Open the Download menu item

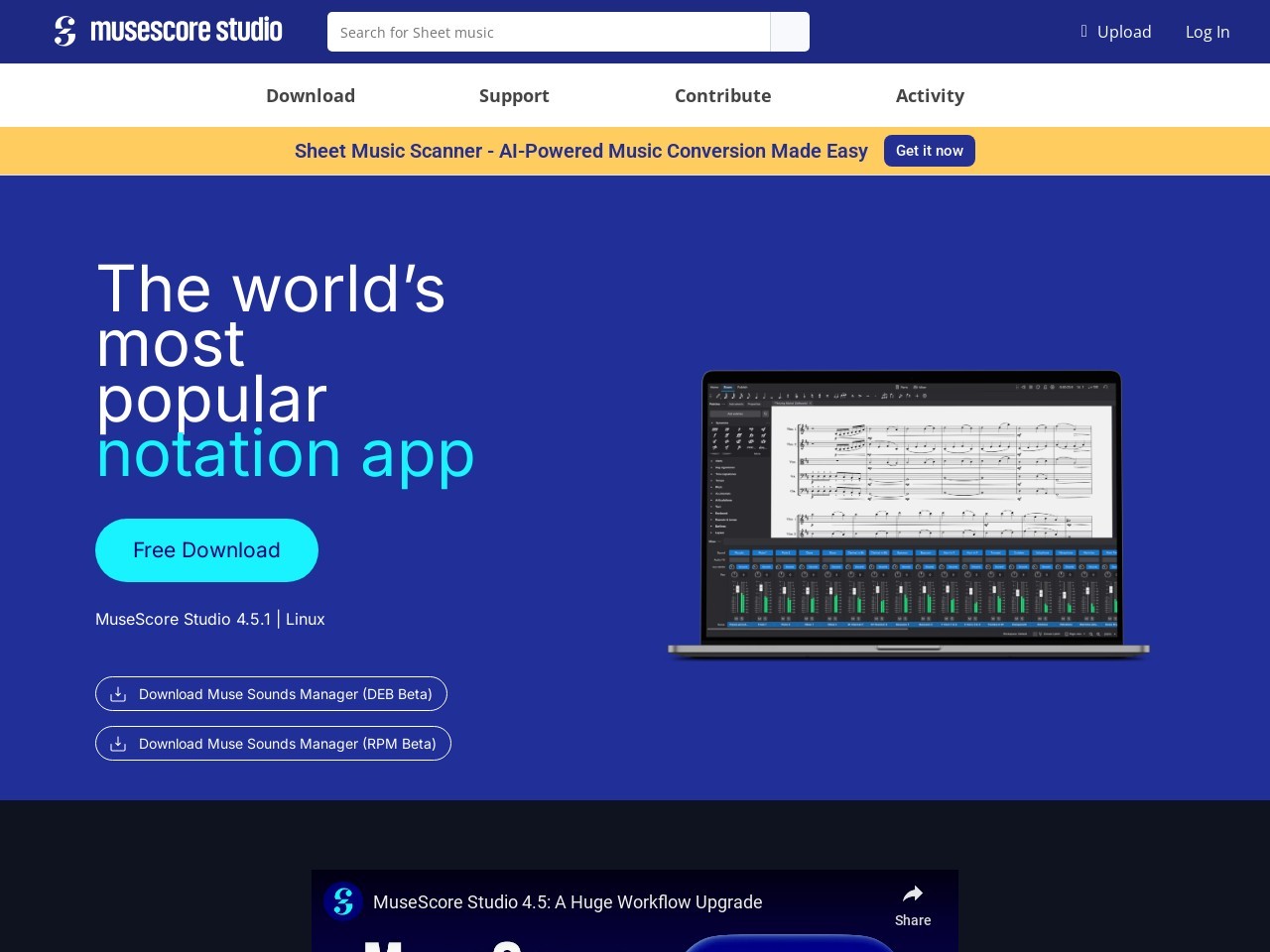[x=311, y=95]
